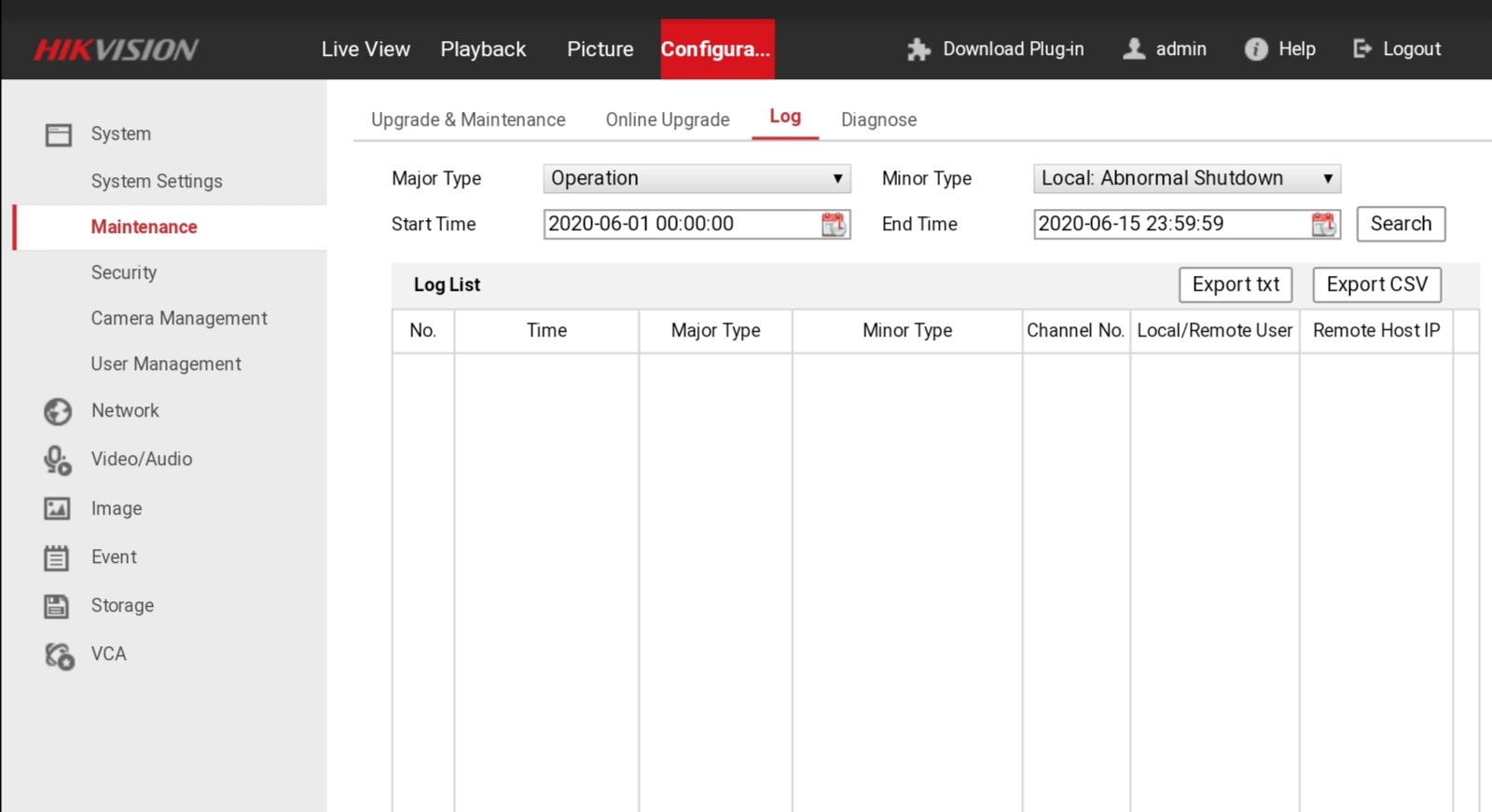The image size is (1492, 812).
Task: Click the Storage floppy disk icon
Action: [57, 606]
